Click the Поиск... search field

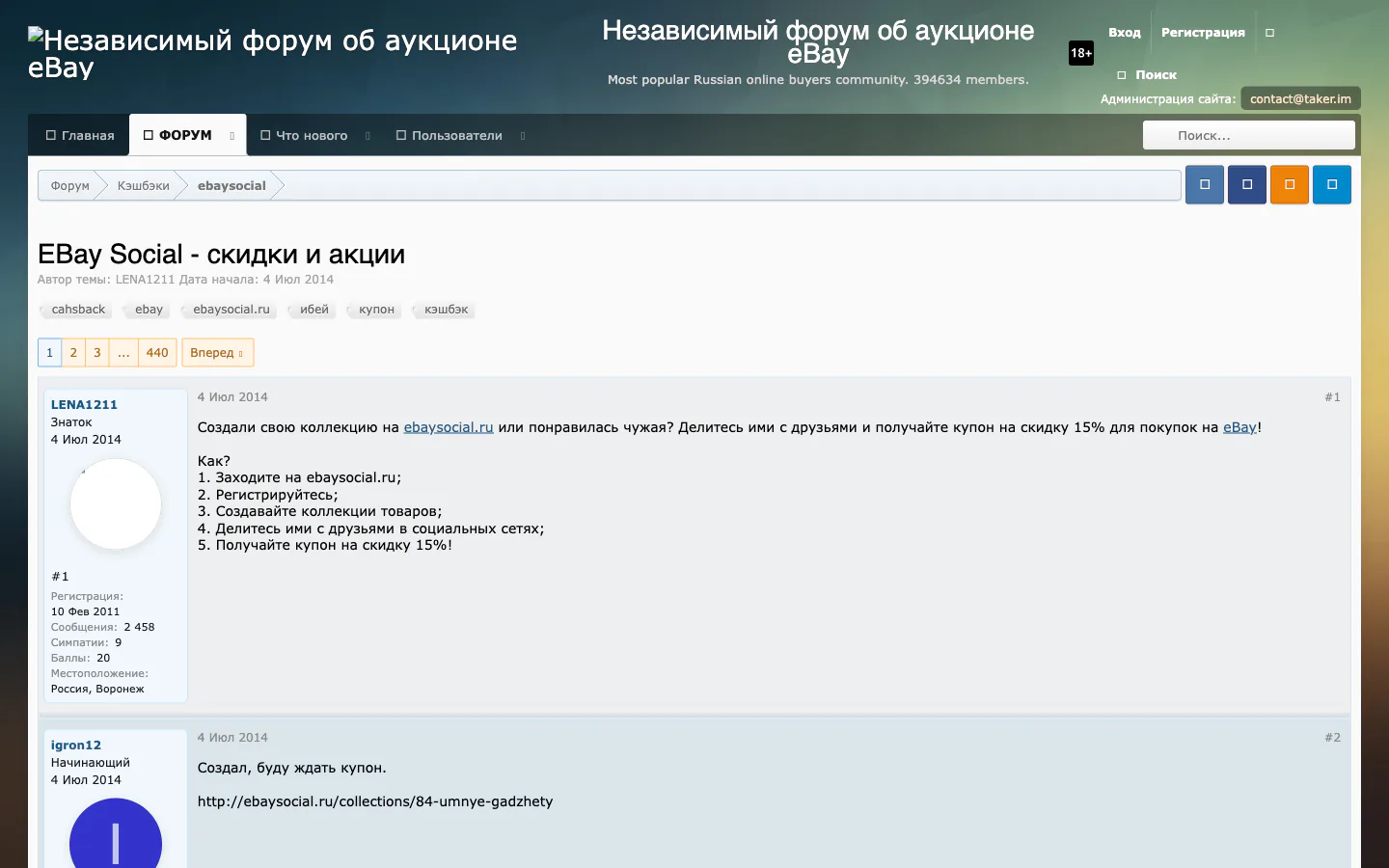[1249, 135]
